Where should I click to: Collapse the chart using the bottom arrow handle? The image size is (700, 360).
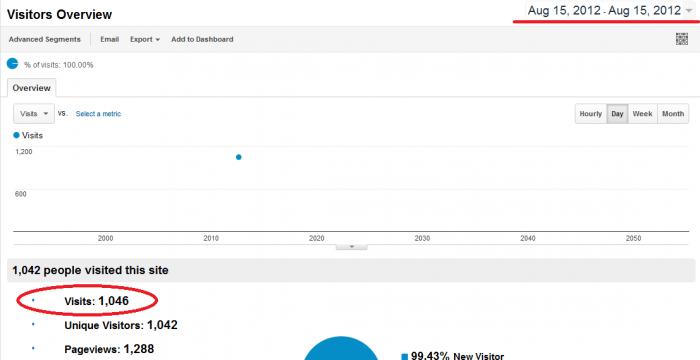[351, 246]
